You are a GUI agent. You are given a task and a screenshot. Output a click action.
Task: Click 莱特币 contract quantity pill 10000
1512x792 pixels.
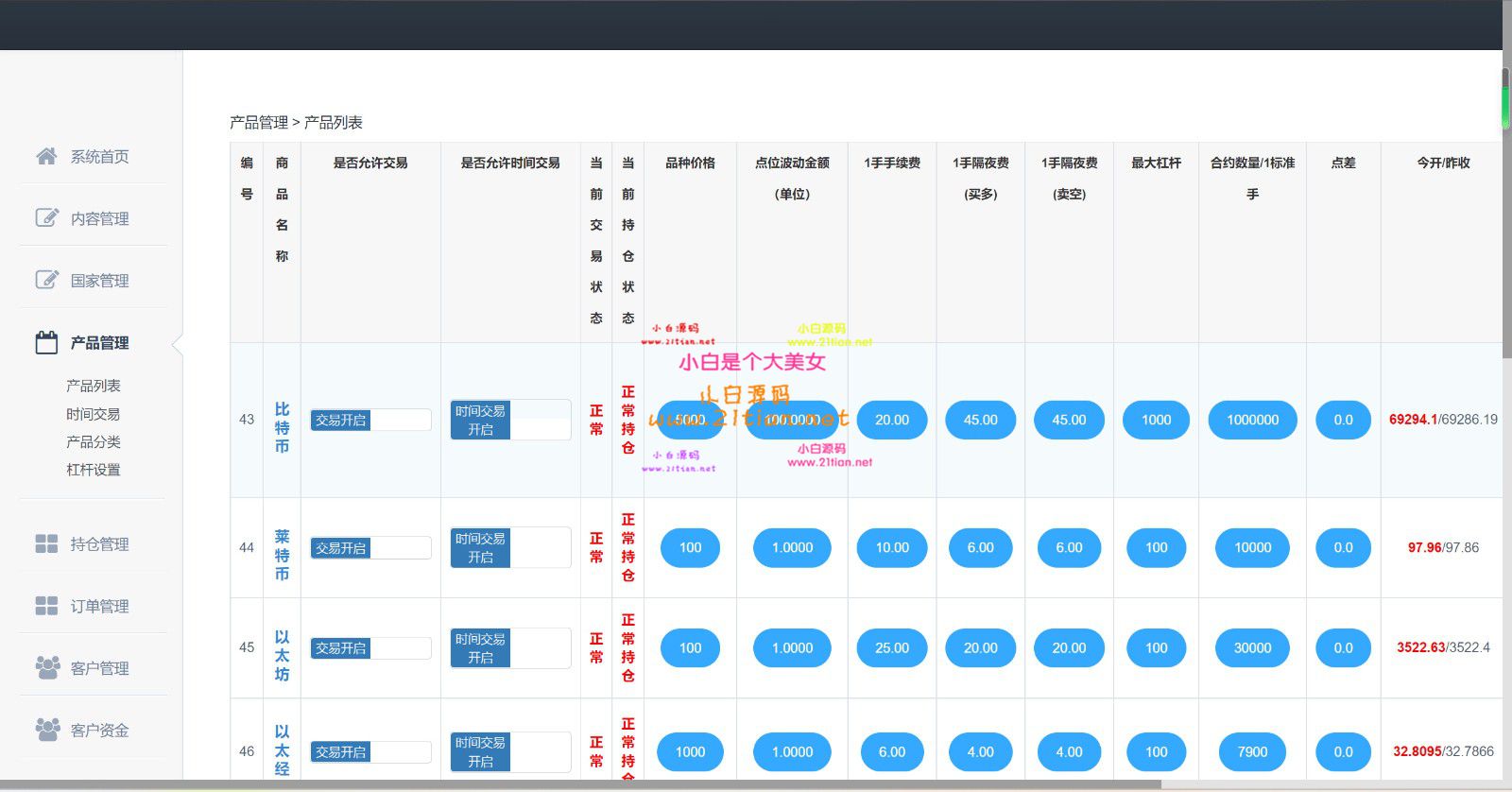pos(1253,547)
